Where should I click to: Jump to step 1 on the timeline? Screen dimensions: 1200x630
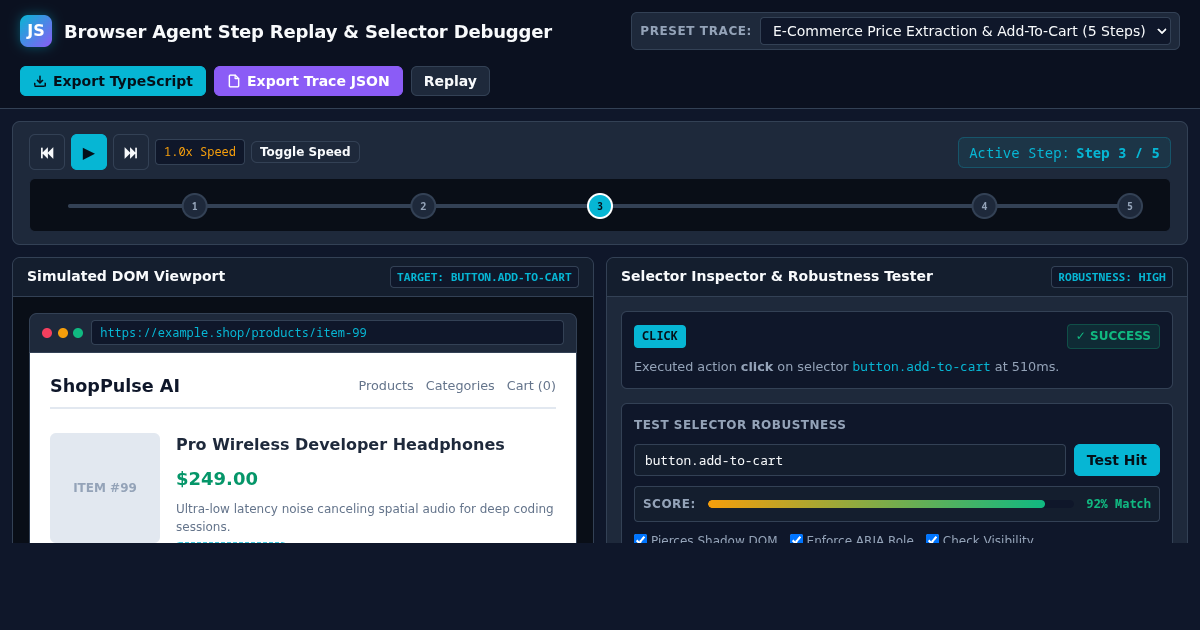[195, 206]
